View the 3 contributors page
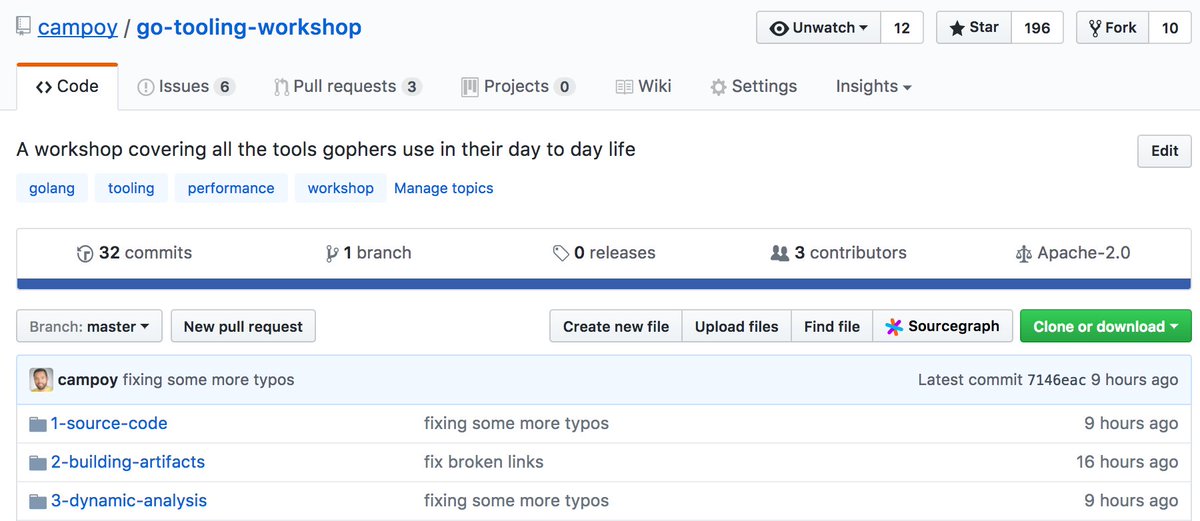 (x=839, y=254)
